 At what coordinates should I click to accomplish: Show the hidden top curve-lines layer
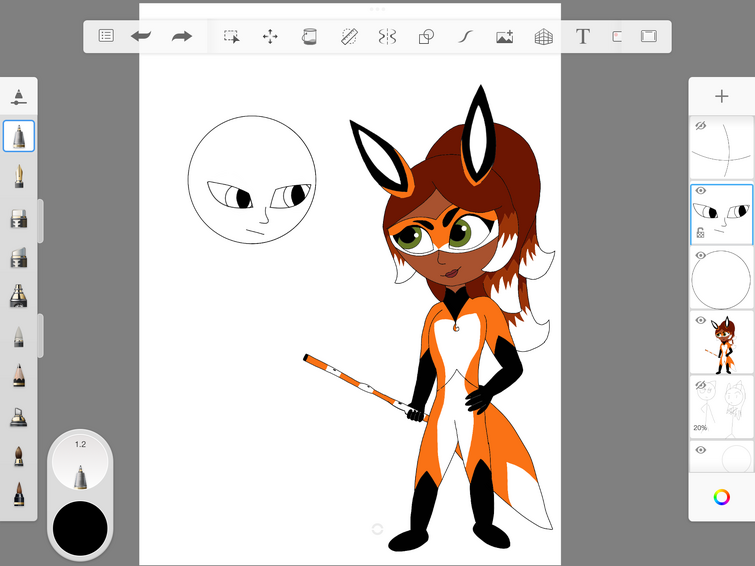coord(700,126)
